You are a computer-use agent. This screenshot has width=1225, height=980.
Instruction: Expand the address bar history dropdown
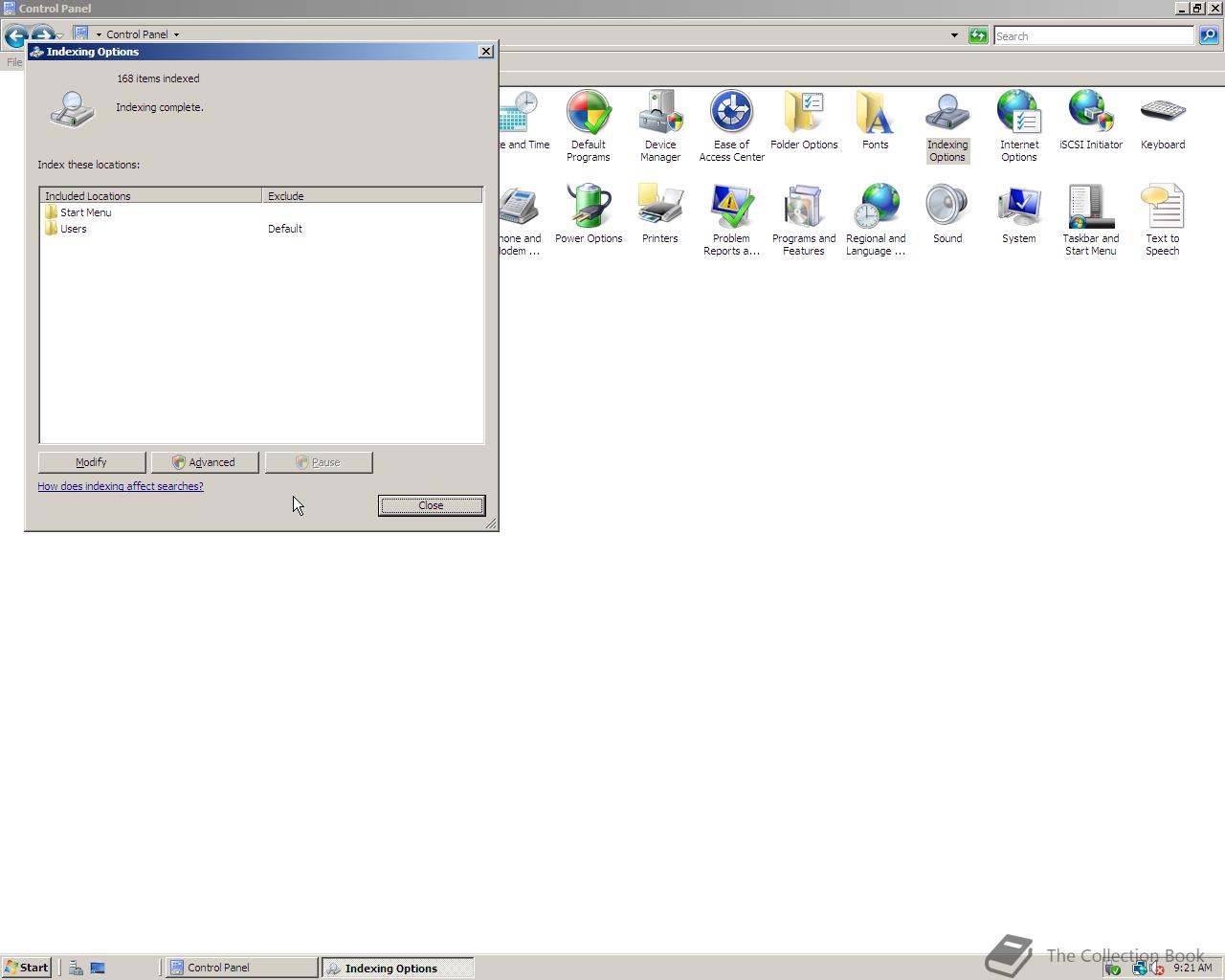click(x=954, y=35)
